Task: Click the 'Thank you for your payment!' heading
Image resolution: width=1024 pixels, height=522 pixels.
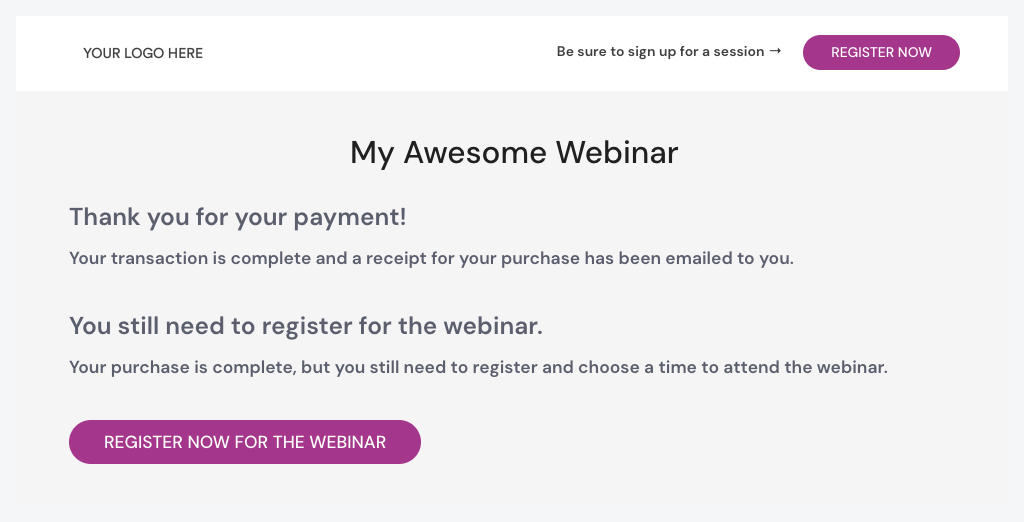Action: (238, 217)
